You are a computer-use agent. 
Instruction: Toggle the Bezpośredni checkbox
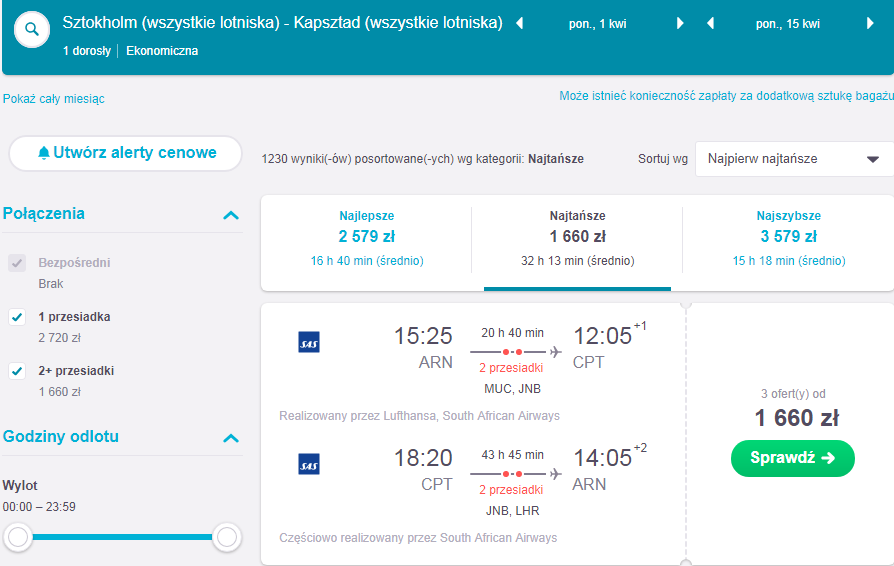point(17,263)
